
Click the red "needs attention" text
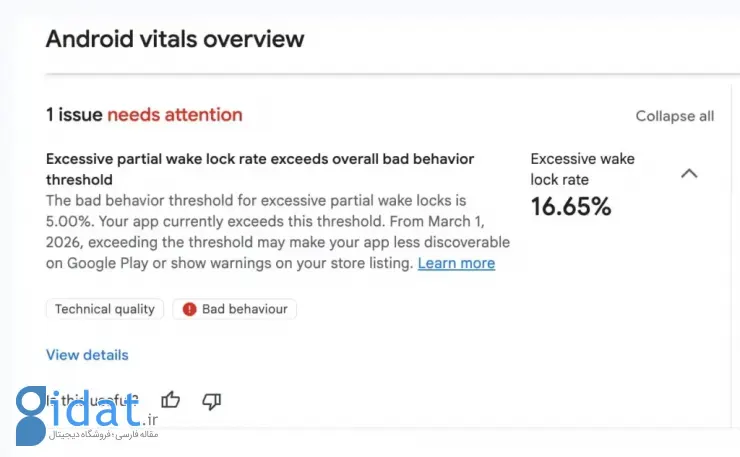[175, 115]
